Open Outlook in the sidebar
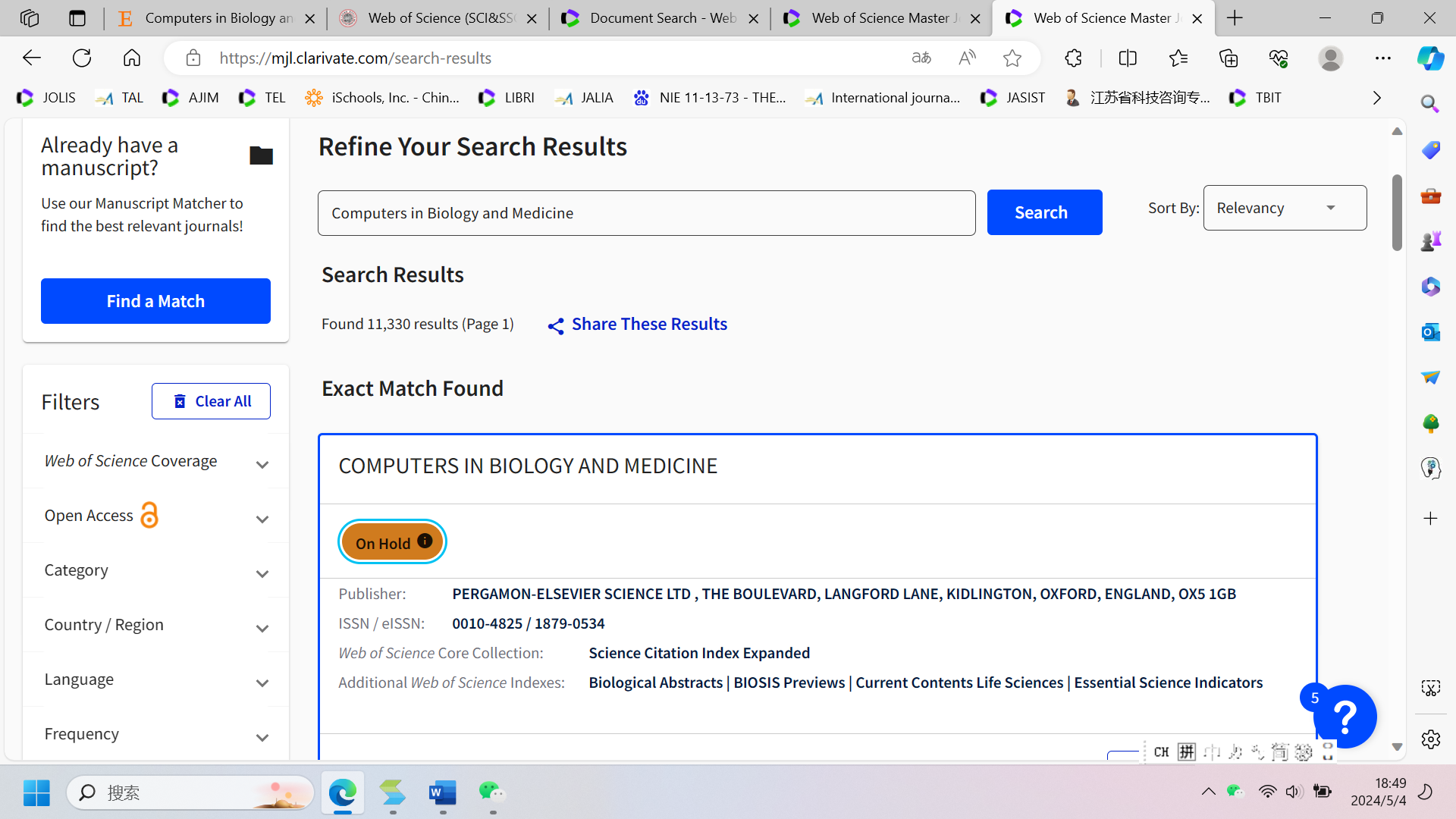1456x819 pixels. tap(1430, 331)
